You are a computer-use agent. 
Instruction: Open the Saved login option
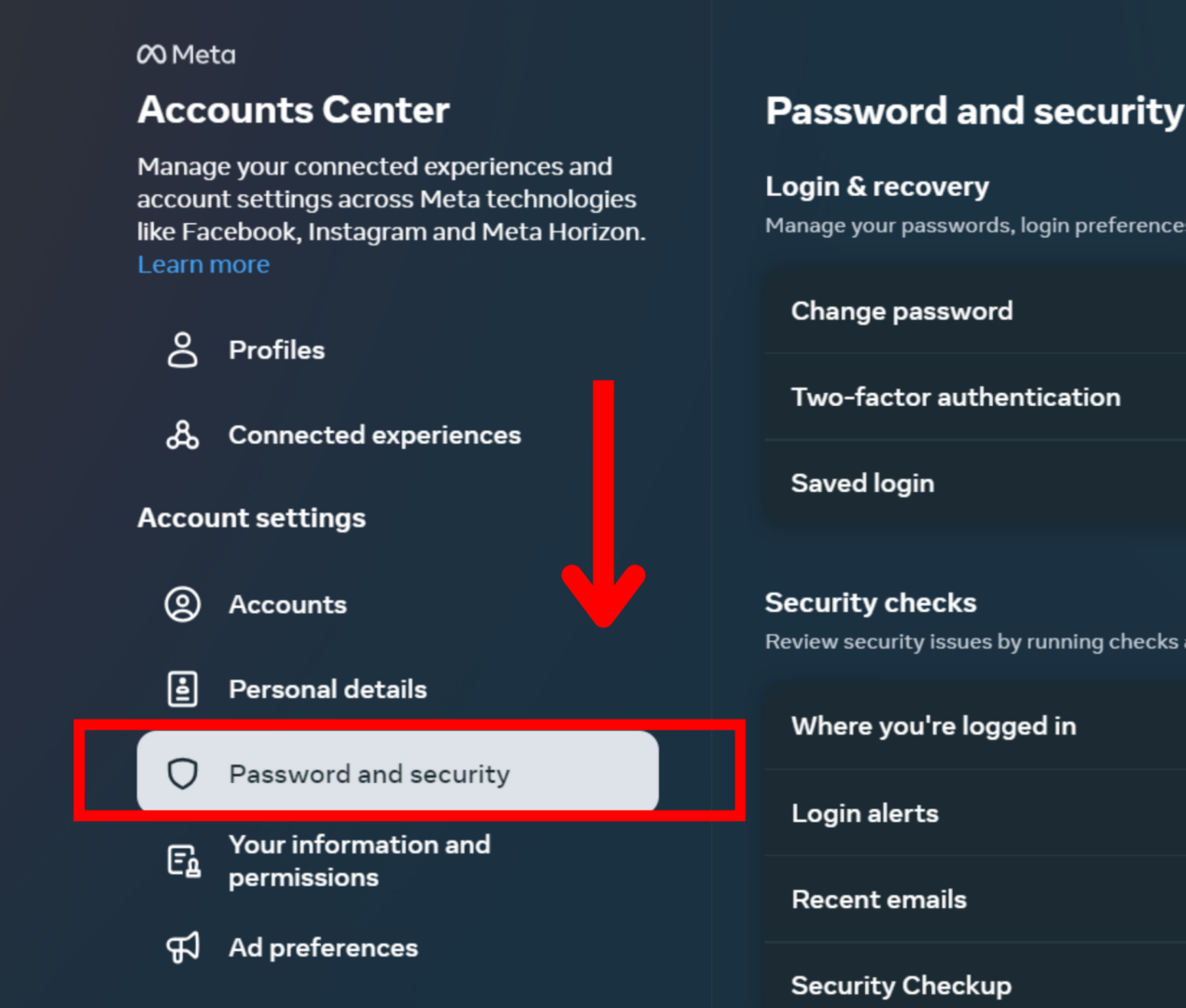pos(862,483)
